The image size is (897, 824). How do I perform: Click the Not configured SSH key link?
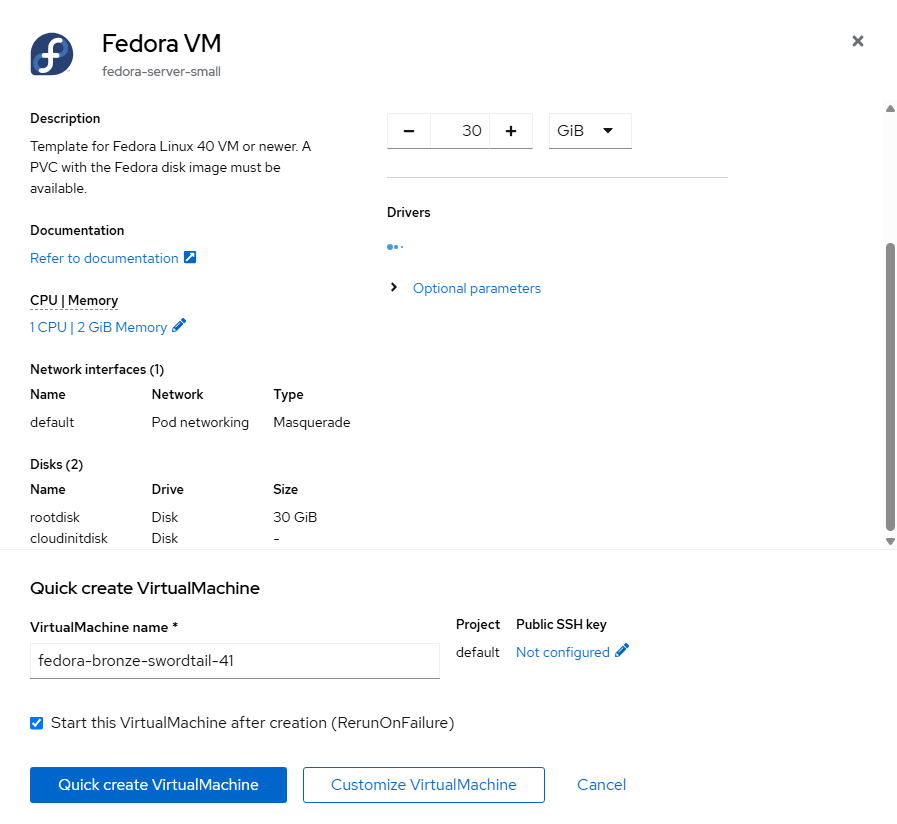562,652
